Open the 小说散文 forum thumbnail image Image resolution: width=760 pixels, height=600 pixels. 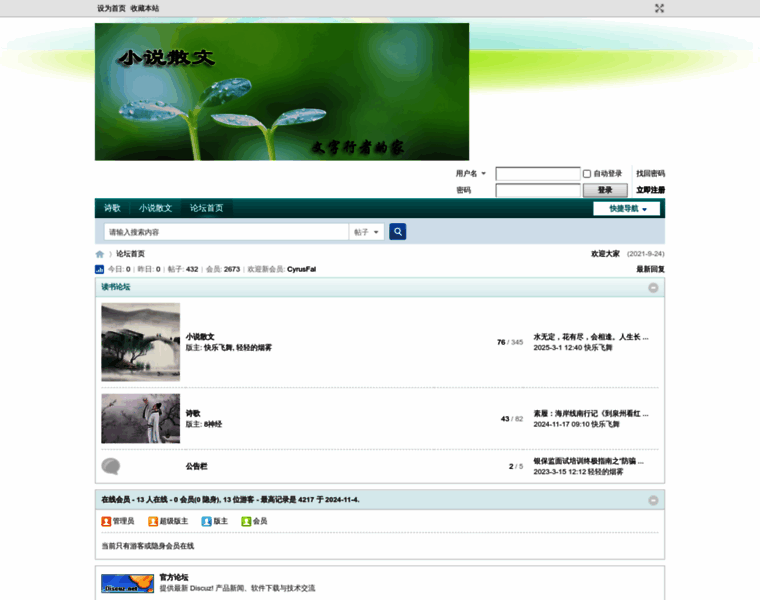click(141, 342)
